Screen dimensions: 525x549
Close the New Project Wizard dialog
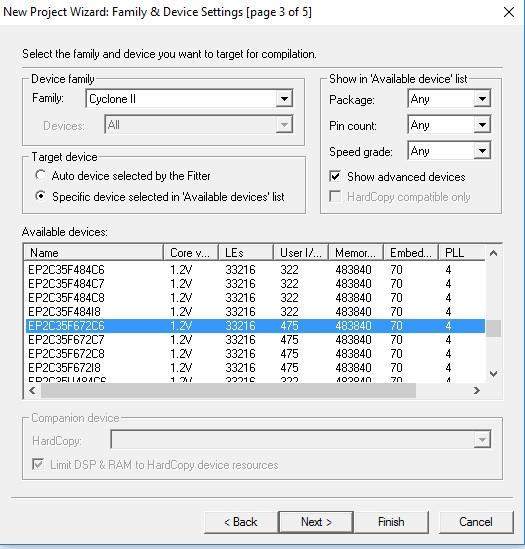click(x=509, y=12)
